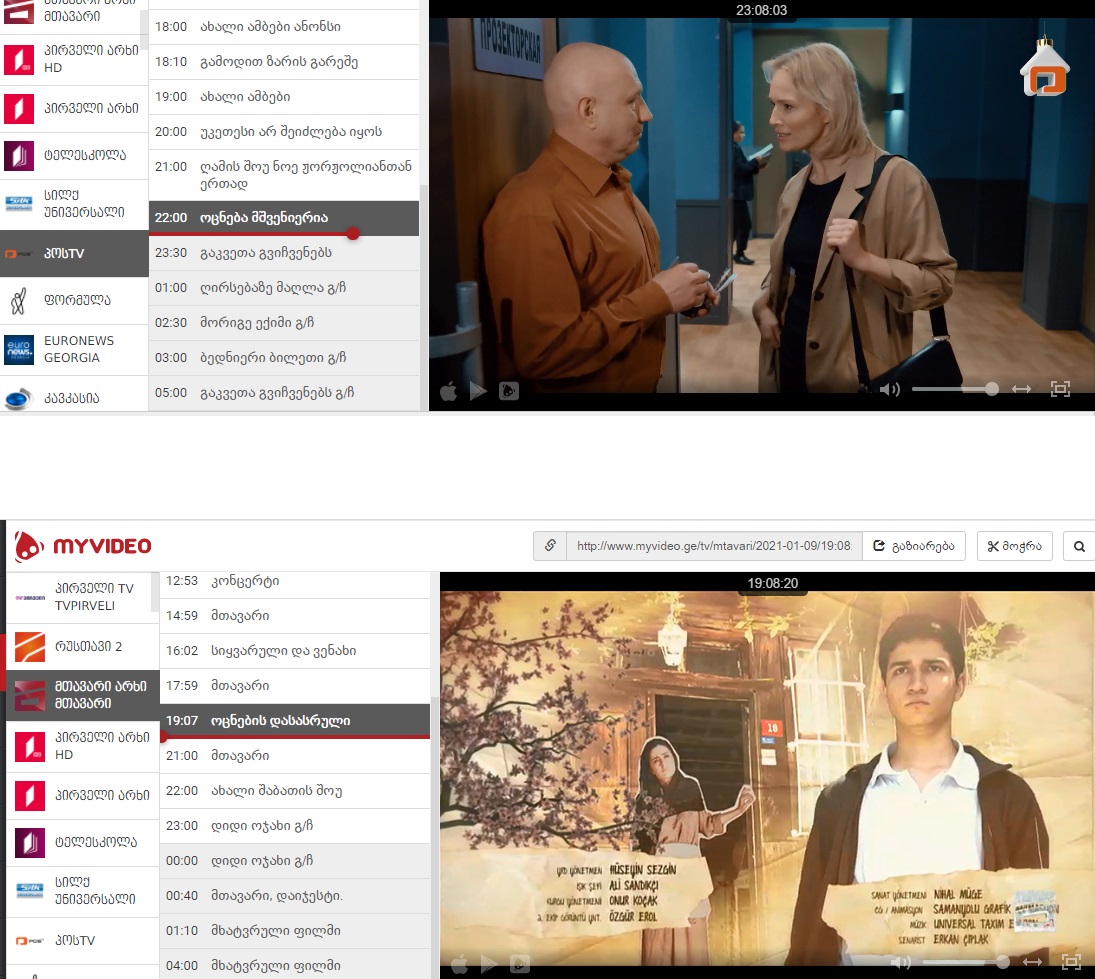The height and width of the screenshot is (979, 1095).
Task: Click the რუსთავი 2 channel logo
Action: point(30,647)
